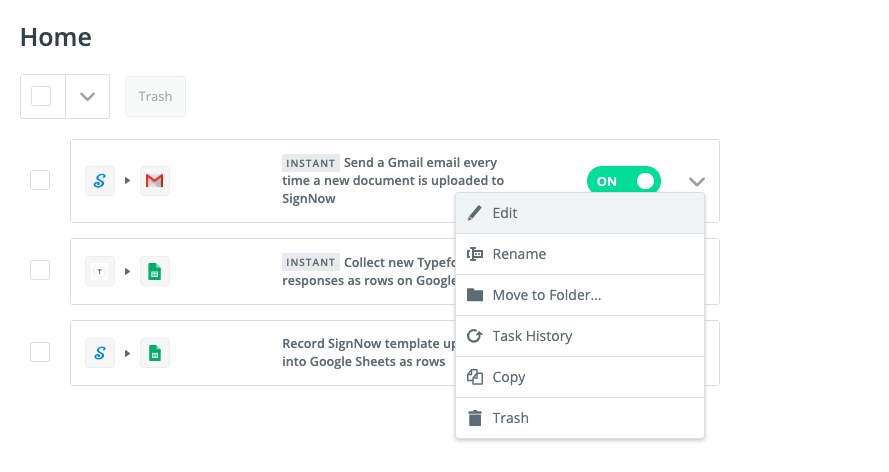889x472 pixels.
Task: Click the SignNow icon in first zap
Action: point(100,181)
